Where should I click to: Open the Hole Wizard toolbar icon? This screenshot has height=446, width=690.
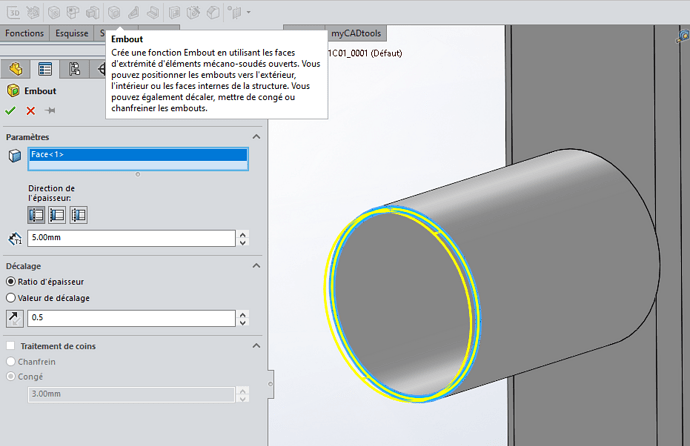click(193, 12)
